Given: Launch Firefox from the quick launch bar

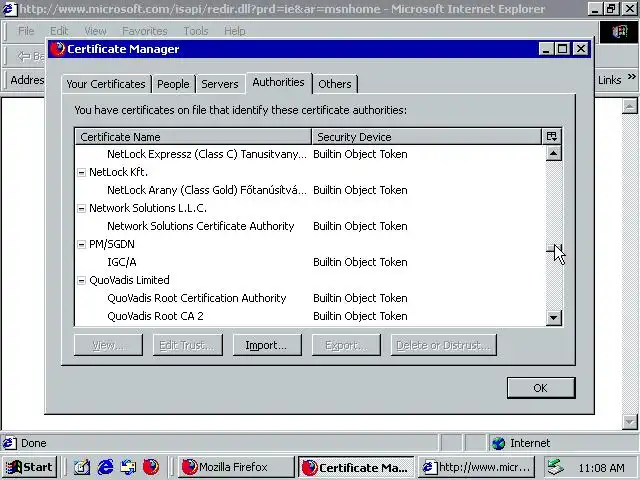Looking at the screenshot, I should pos(151,467).
